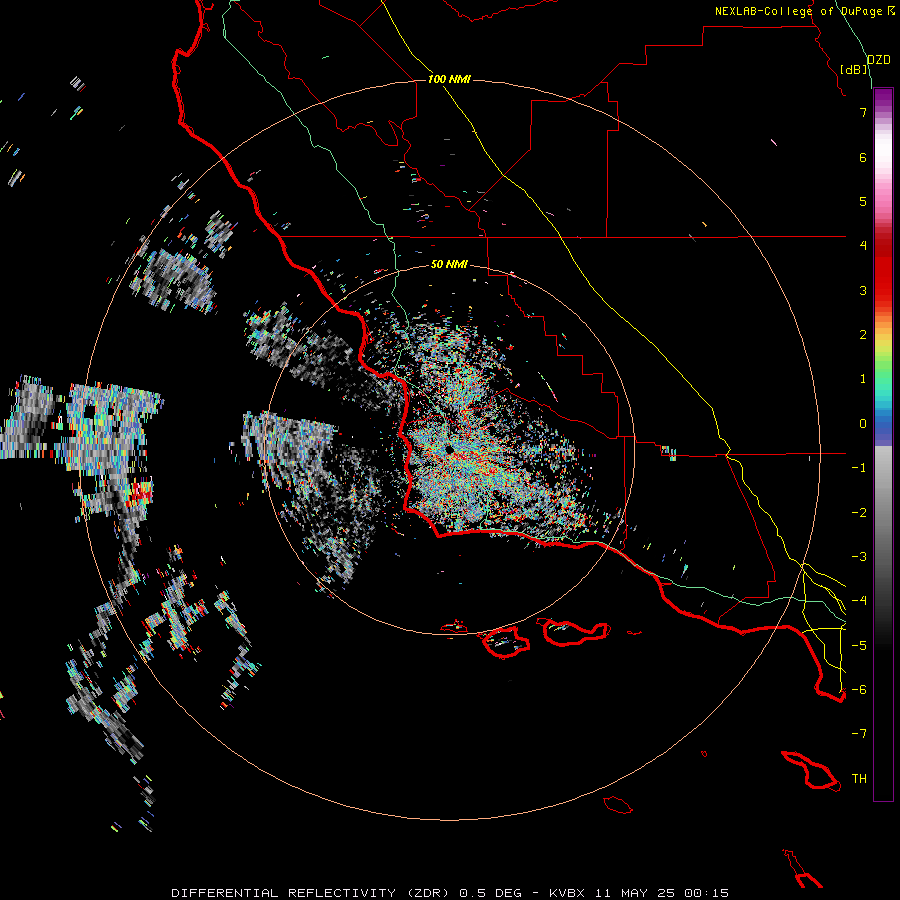Click the 0 value on color scale
Screen dimensions: 900x900
863,424
